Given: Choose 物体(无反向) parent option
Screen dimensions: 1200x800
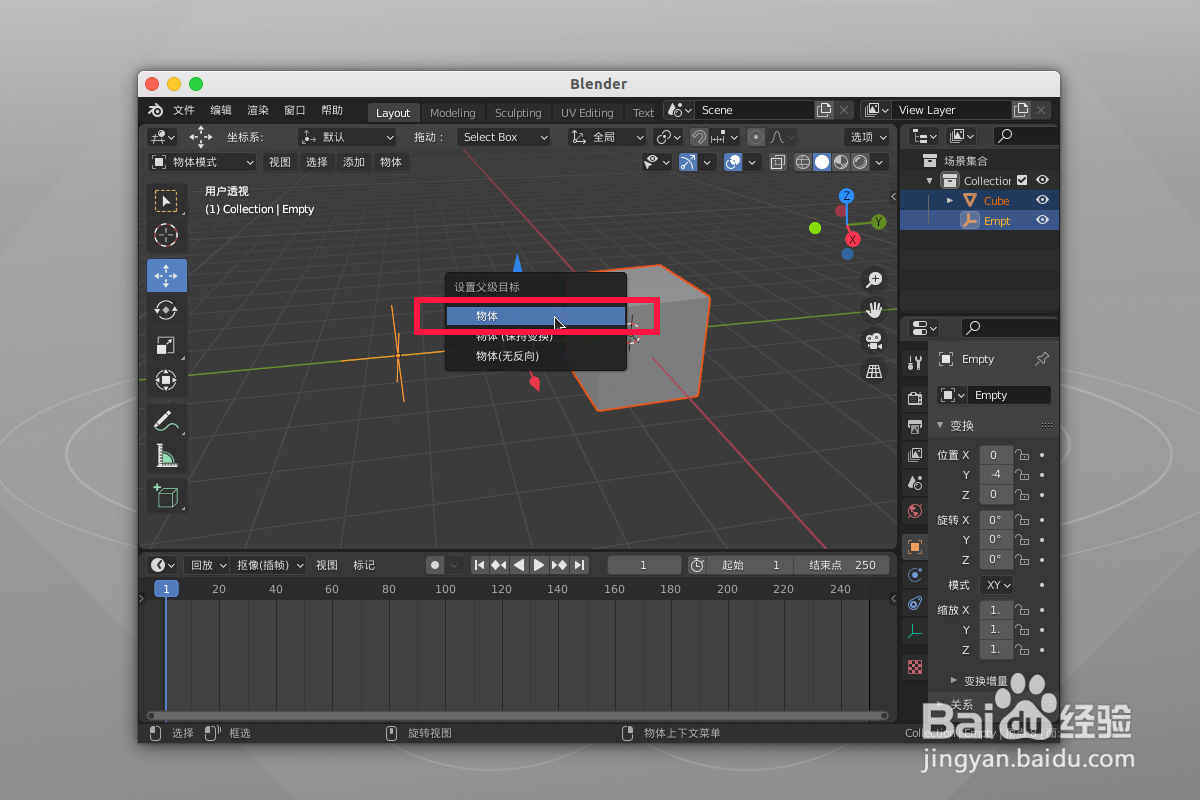Looking at the screenshot, I should [x=536, y=356].
